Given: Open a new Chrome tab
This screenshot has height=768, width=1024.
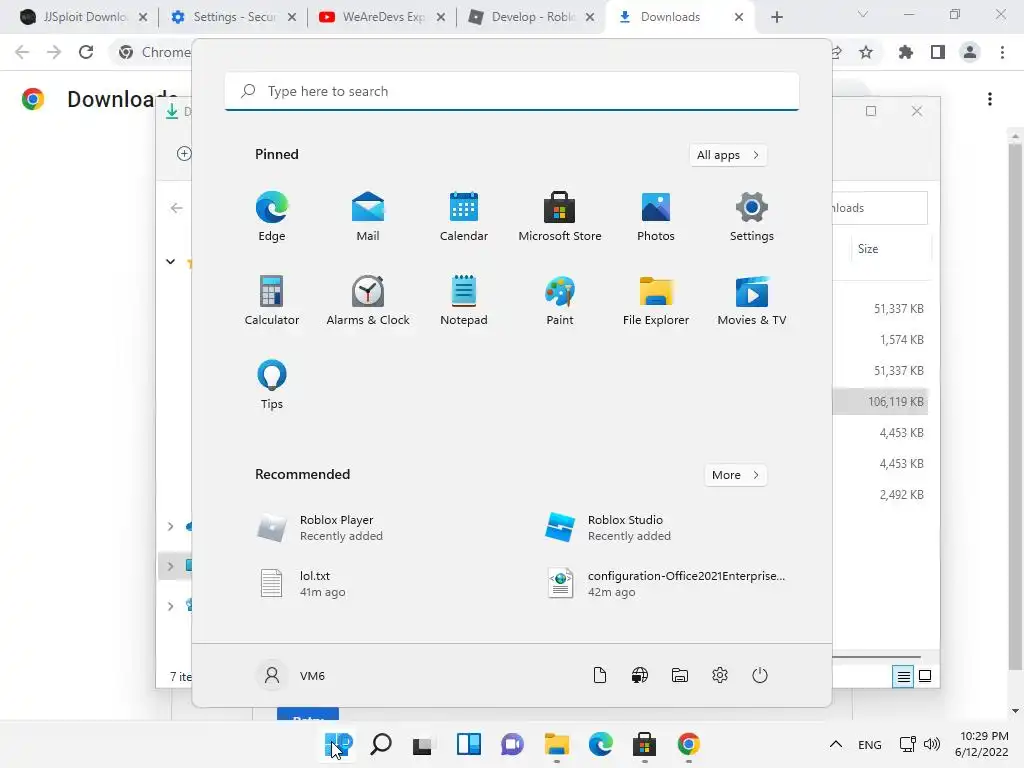Looking at the screenshot, I should coord(776,17).
